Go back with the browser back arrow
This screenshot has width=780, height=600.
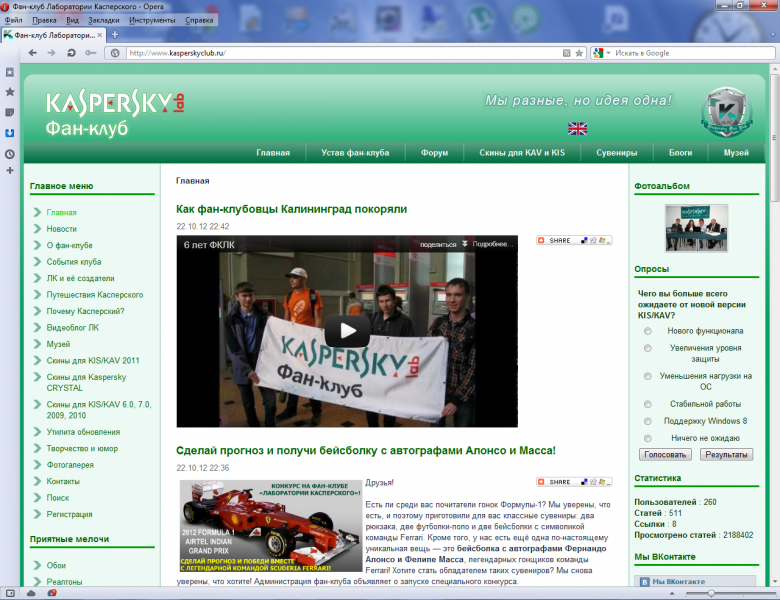coord(33,53)
